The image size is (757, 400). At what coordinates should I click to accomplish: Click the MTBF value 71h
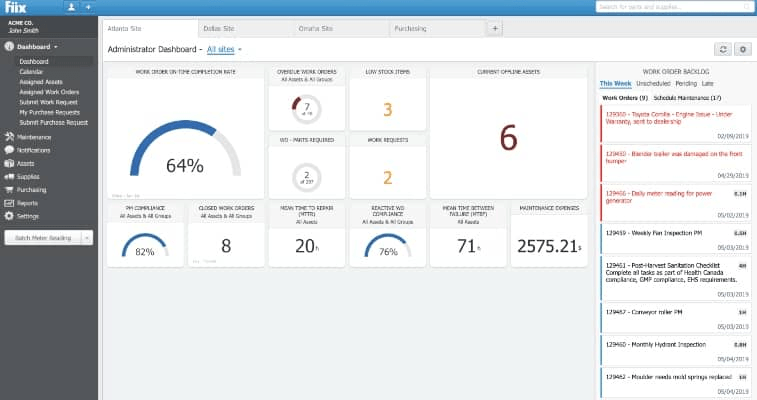pos(468,246)
